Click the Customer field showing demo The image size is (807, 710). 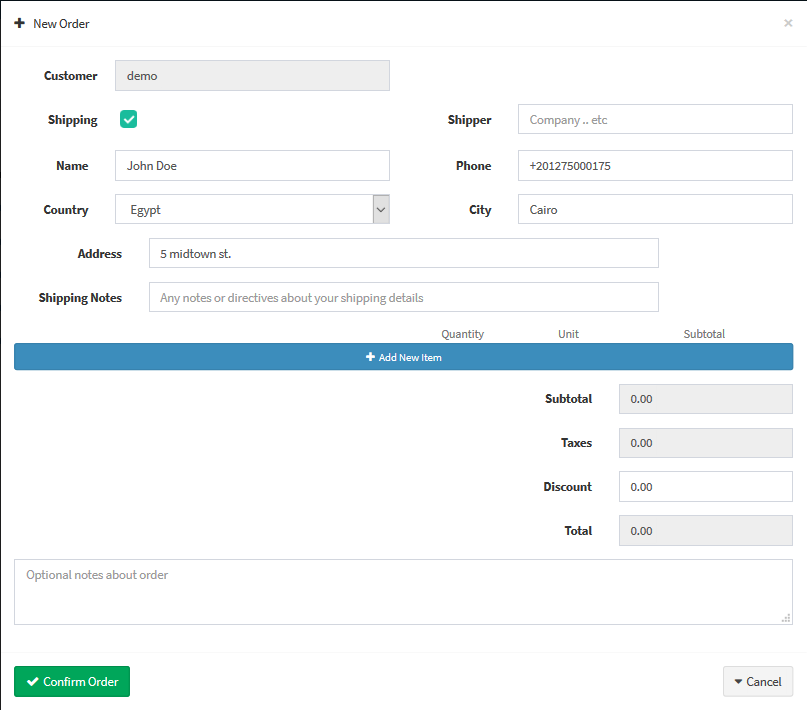click(252, 76)
